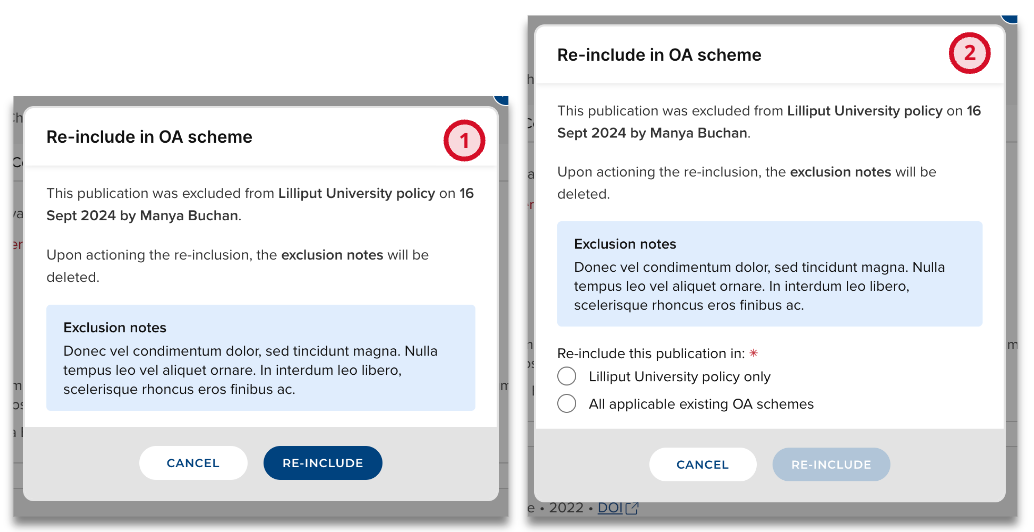Image resolution: width=1034 pixels, height=532 pixels.
Task: Click the red numbered badge 1
Action: tap(464, 141)
